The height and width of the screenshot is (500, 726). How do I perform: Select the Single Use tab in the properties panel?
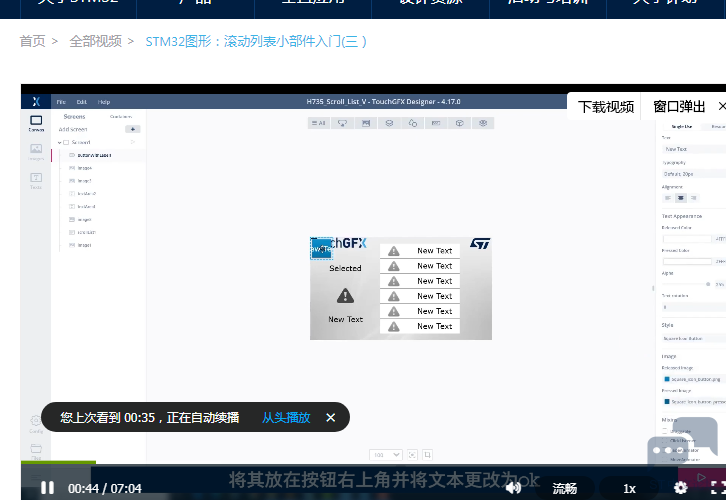(682, 126)
